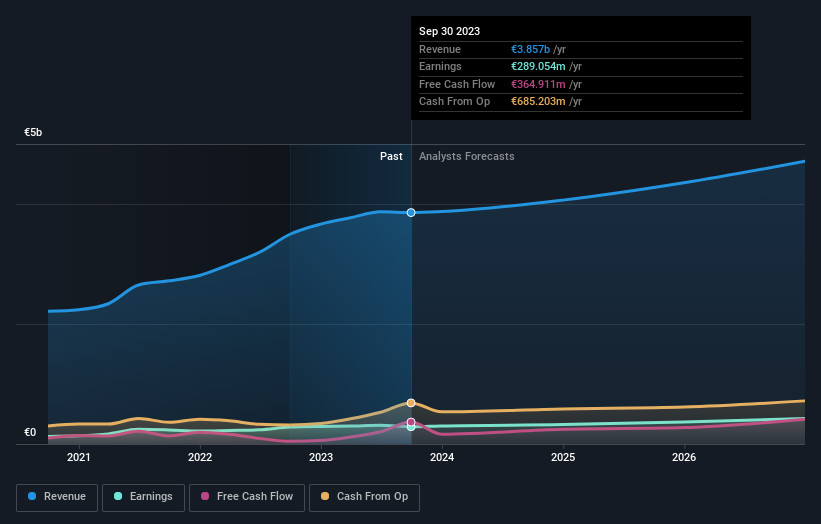Screen dimensions: 821x524
Task: Click the €3.857b revenue value in tooltip
Action: click(x=530, y=49)
